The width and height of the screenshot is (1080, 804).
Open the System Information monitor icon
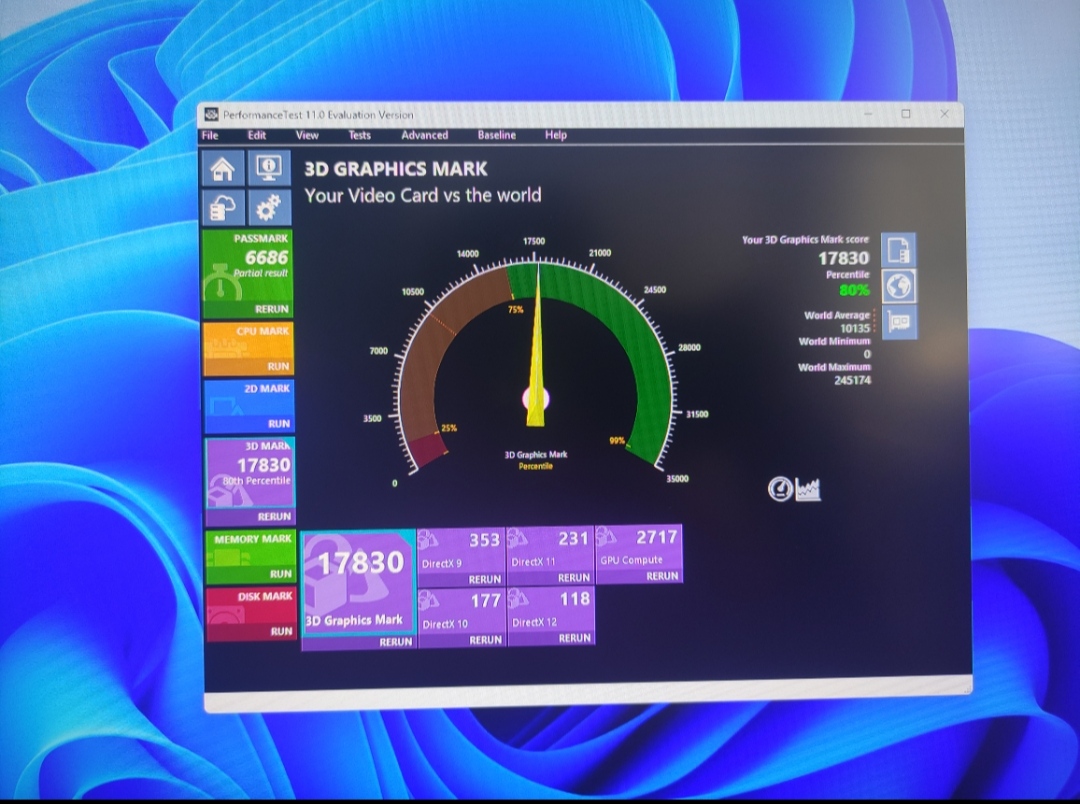click(269, 167)
